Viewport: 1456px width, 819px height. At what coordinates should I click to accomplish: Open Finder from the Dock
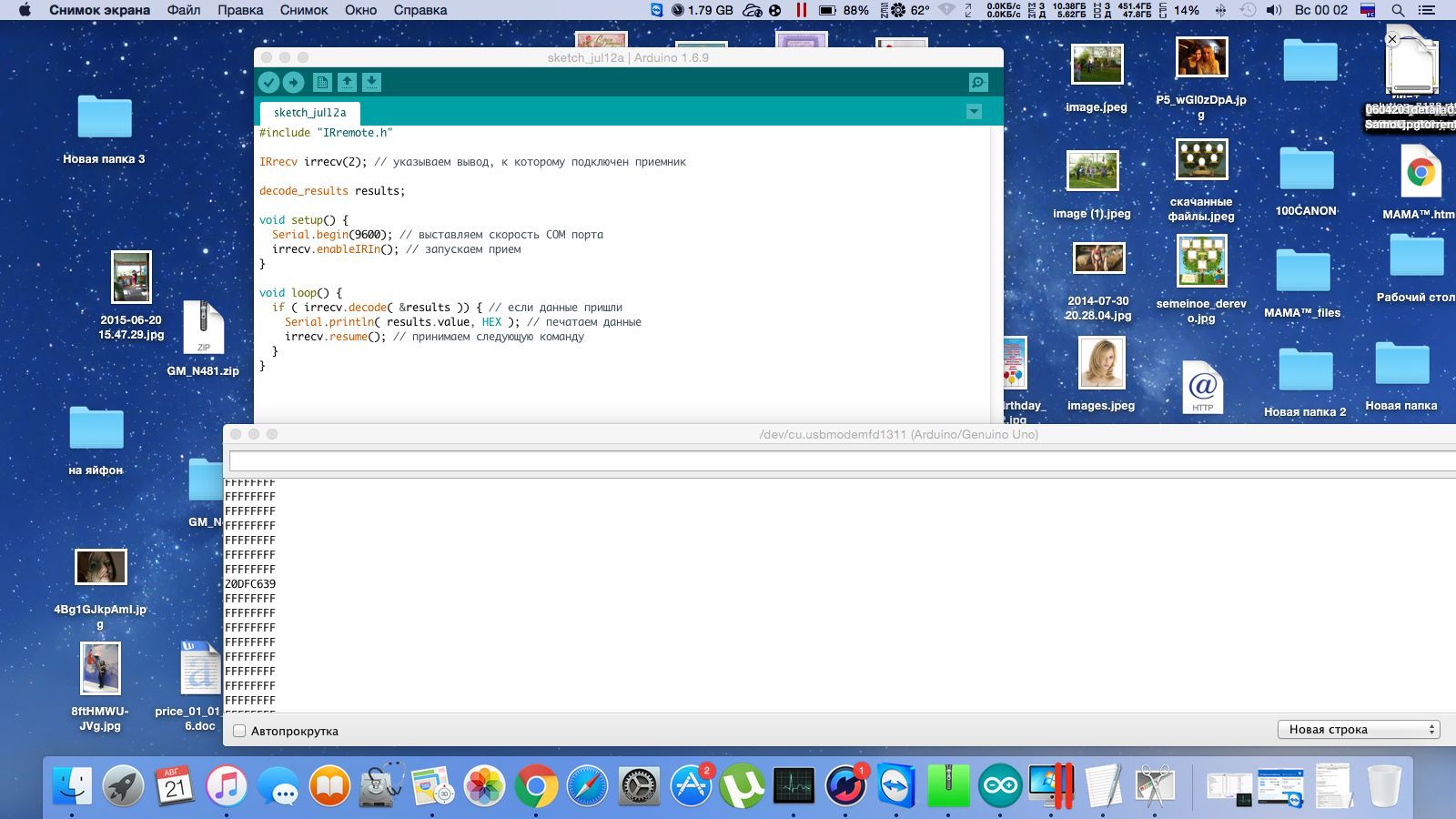[x=72, y=785]
